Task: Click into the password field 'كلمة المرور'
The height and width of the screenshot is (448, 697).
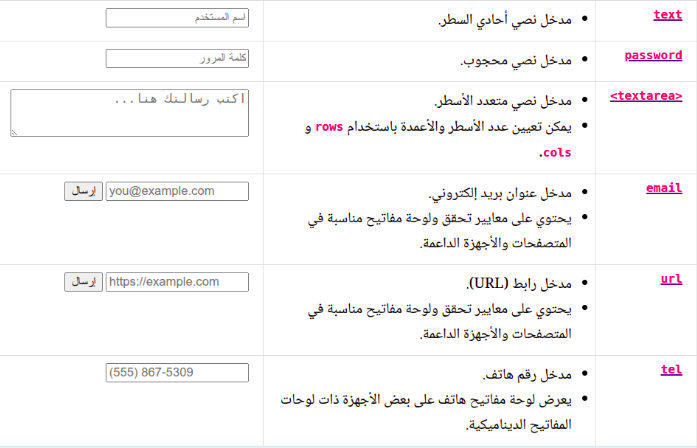Action: (x=177, y=59)
